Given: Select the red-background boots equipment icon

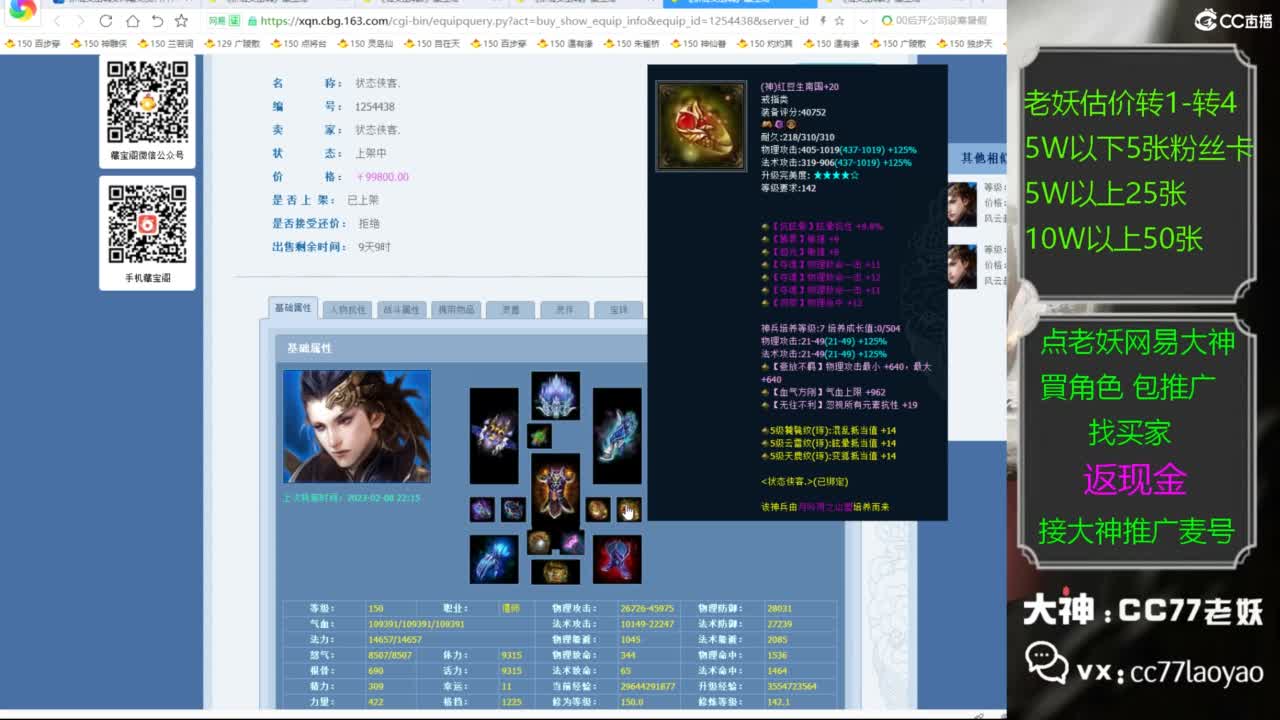Looking at the screenshot, I should (x=617, y=560).
